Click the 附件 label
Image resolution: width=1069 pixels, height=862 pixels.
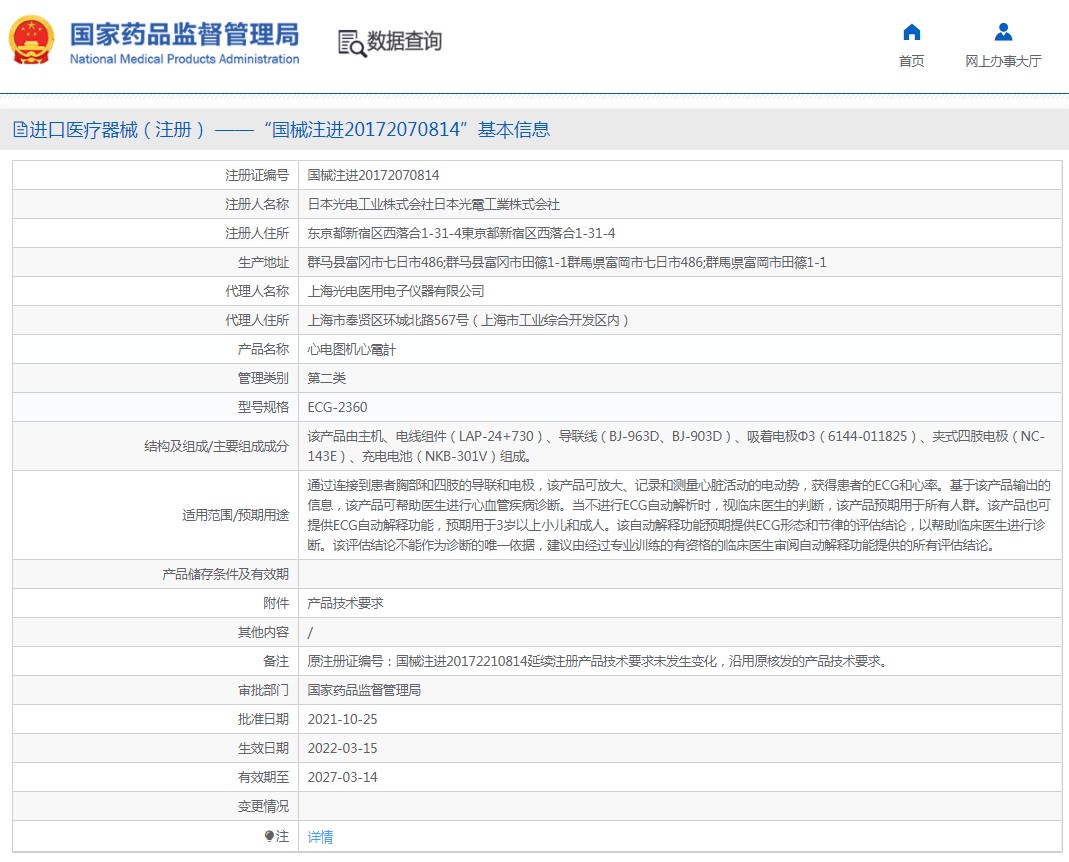tap(276, 603)
